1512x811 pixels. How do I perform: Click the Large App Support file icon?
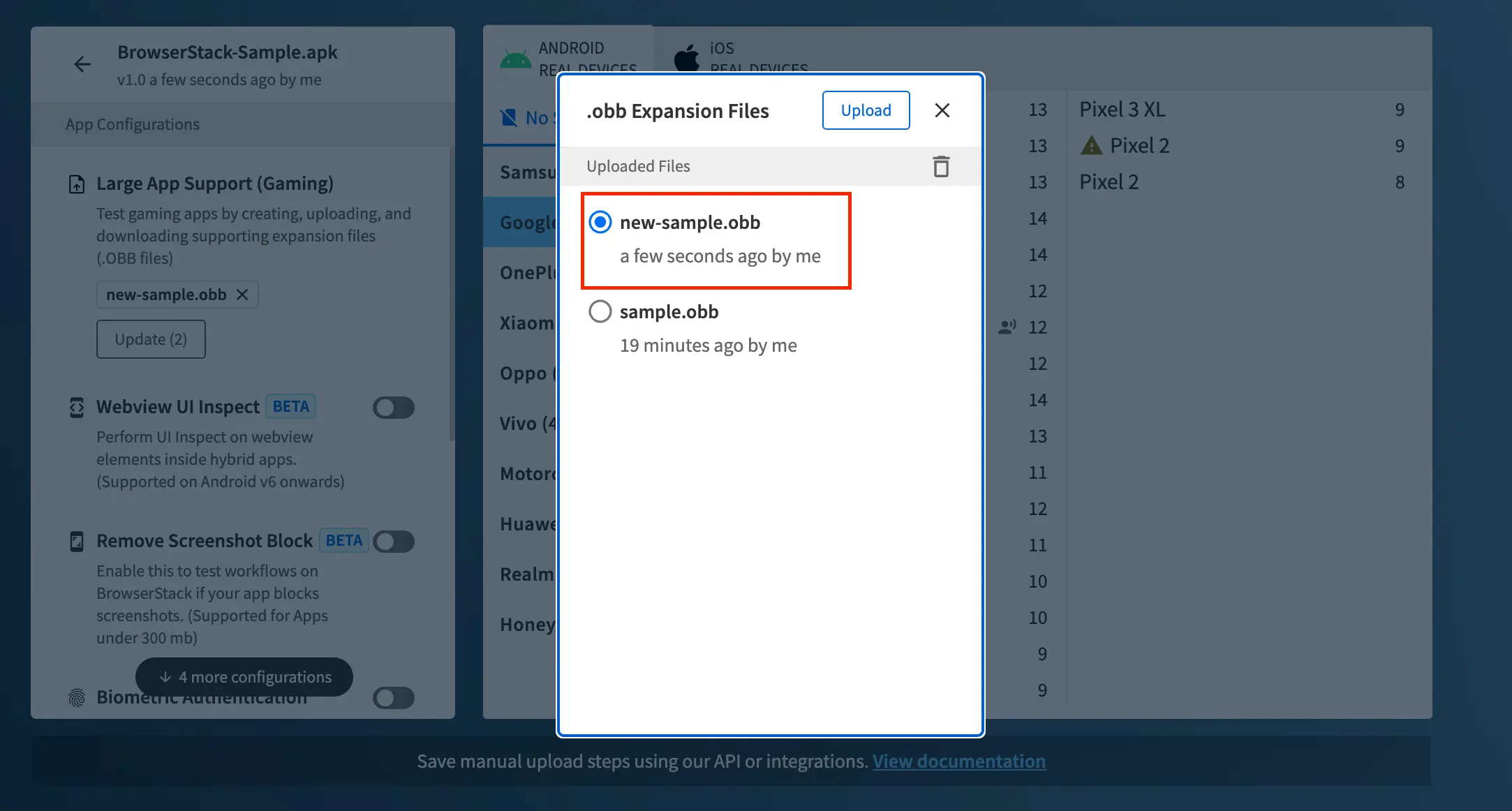tap(77, 184)
